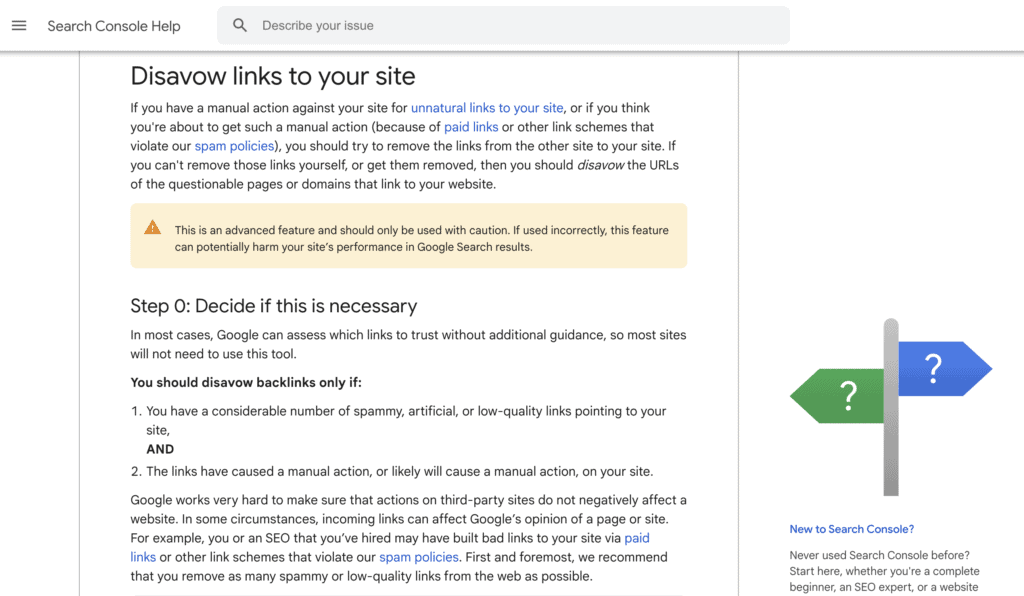Open 'spam policies' link in intro paragraph
The height and width of the screenshot is (596, 1024).
pos(234,146)
